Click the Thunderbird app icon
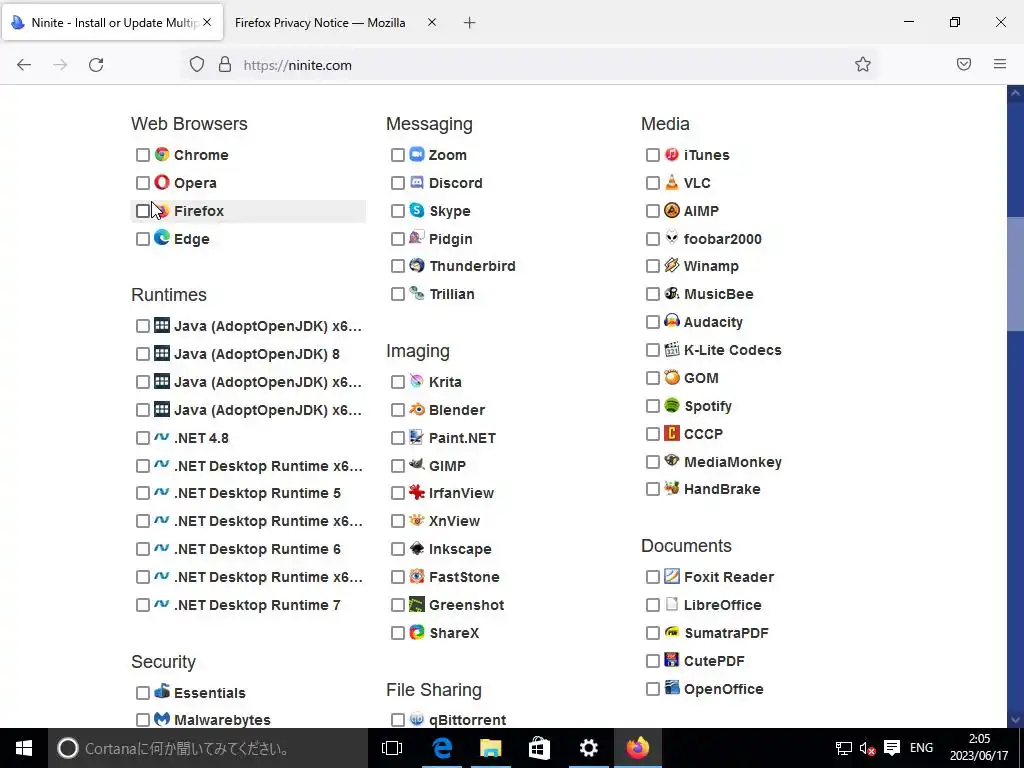The width and height of the screenshot is (1024, 768). (417, 266)
